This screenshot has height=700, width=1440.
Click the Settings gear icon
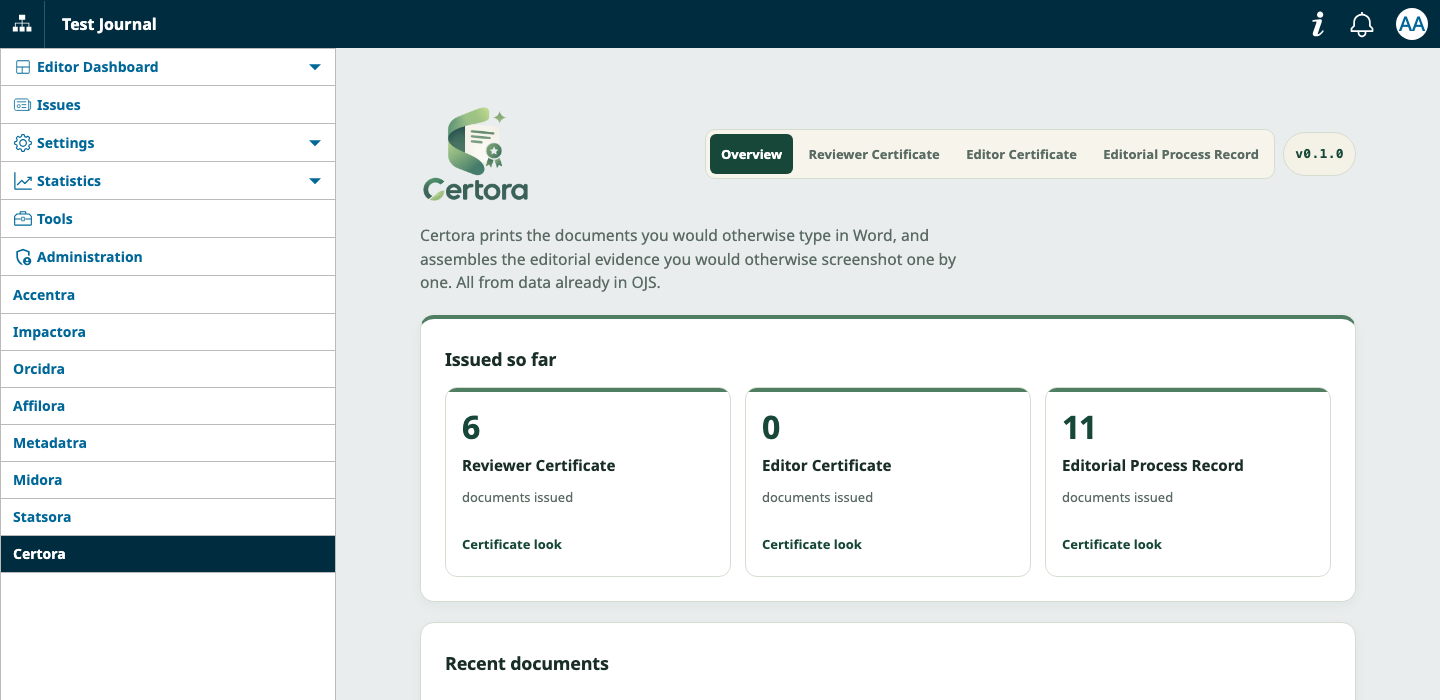pyautogui.click(x=22, y=143)
